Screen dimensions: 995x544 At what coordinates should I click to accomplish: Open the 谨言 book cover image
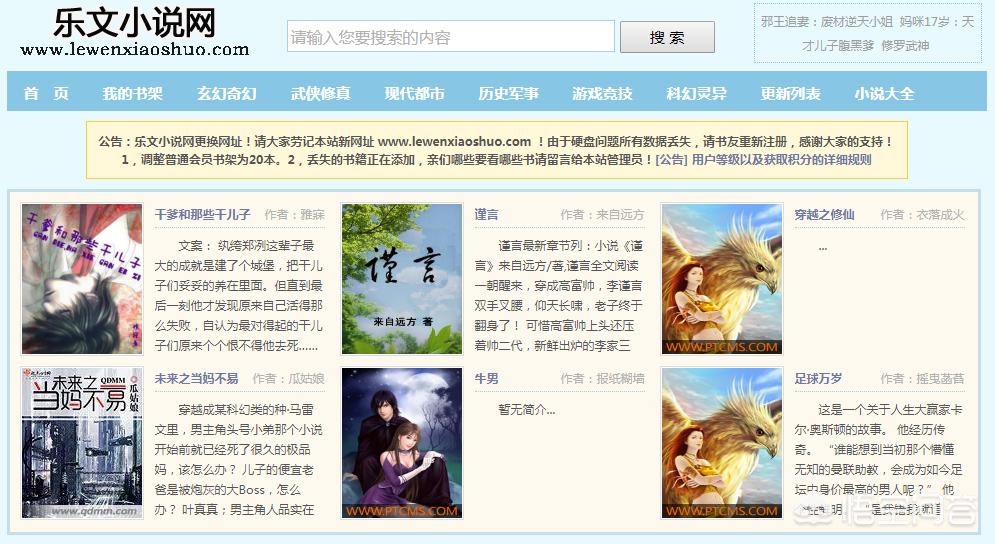click(x=402, y=279)
